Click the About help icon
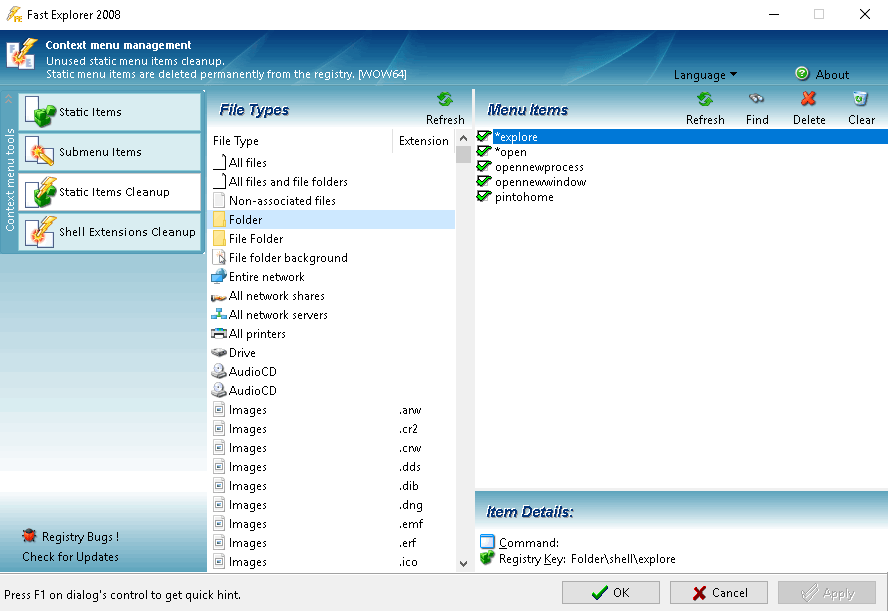This screenshot has width=888, height=611. pos(802,74)
